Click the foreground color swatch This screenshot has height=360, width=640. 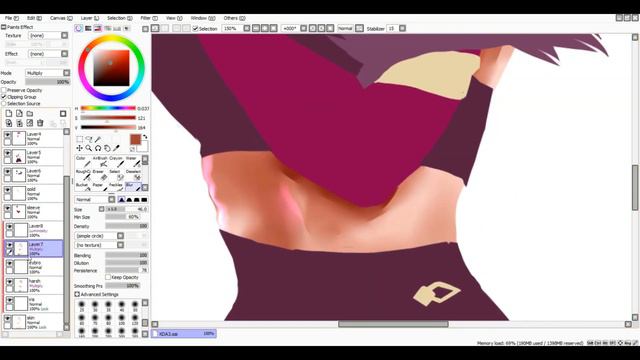(135, 140)
